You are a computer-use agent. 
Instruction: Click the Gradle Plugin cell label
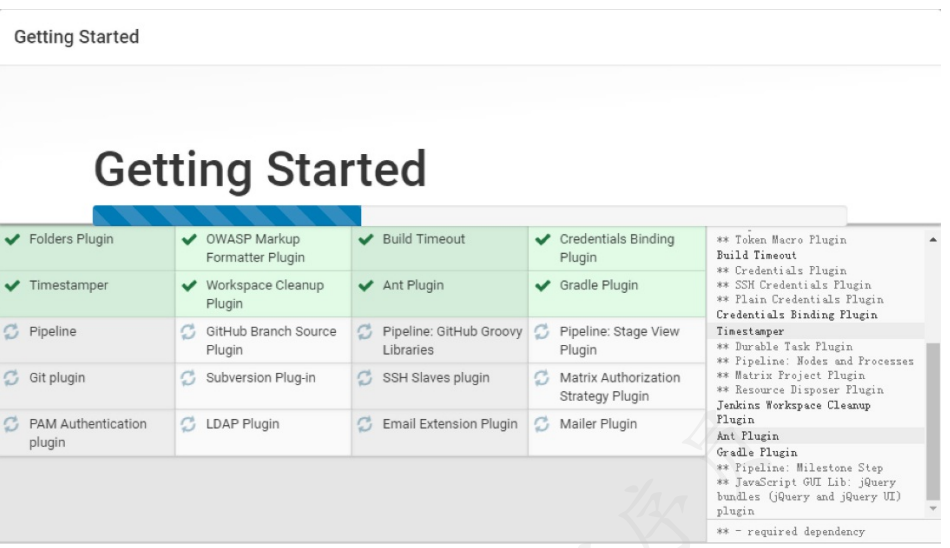[599, 286]
